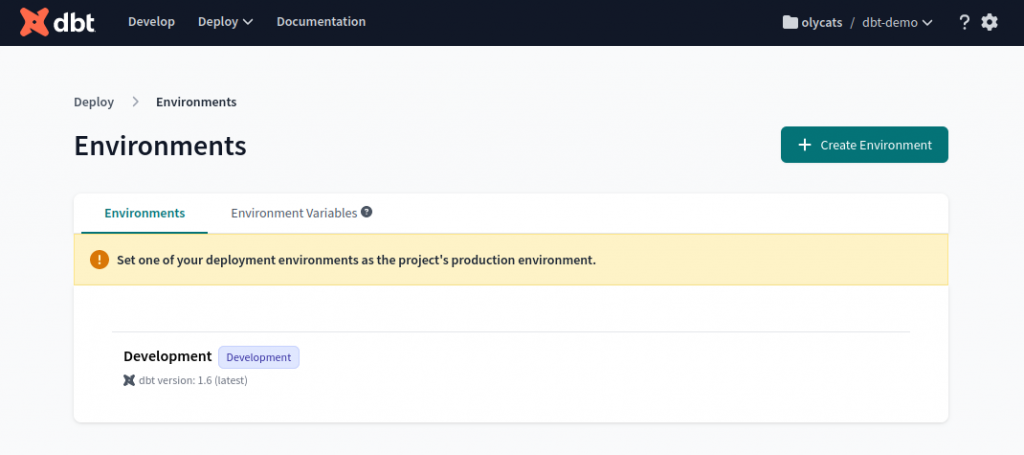Viewport: 1024px width, 455px height.
Task: Open account settings via the gear icon
Action: tap(989, 22)
